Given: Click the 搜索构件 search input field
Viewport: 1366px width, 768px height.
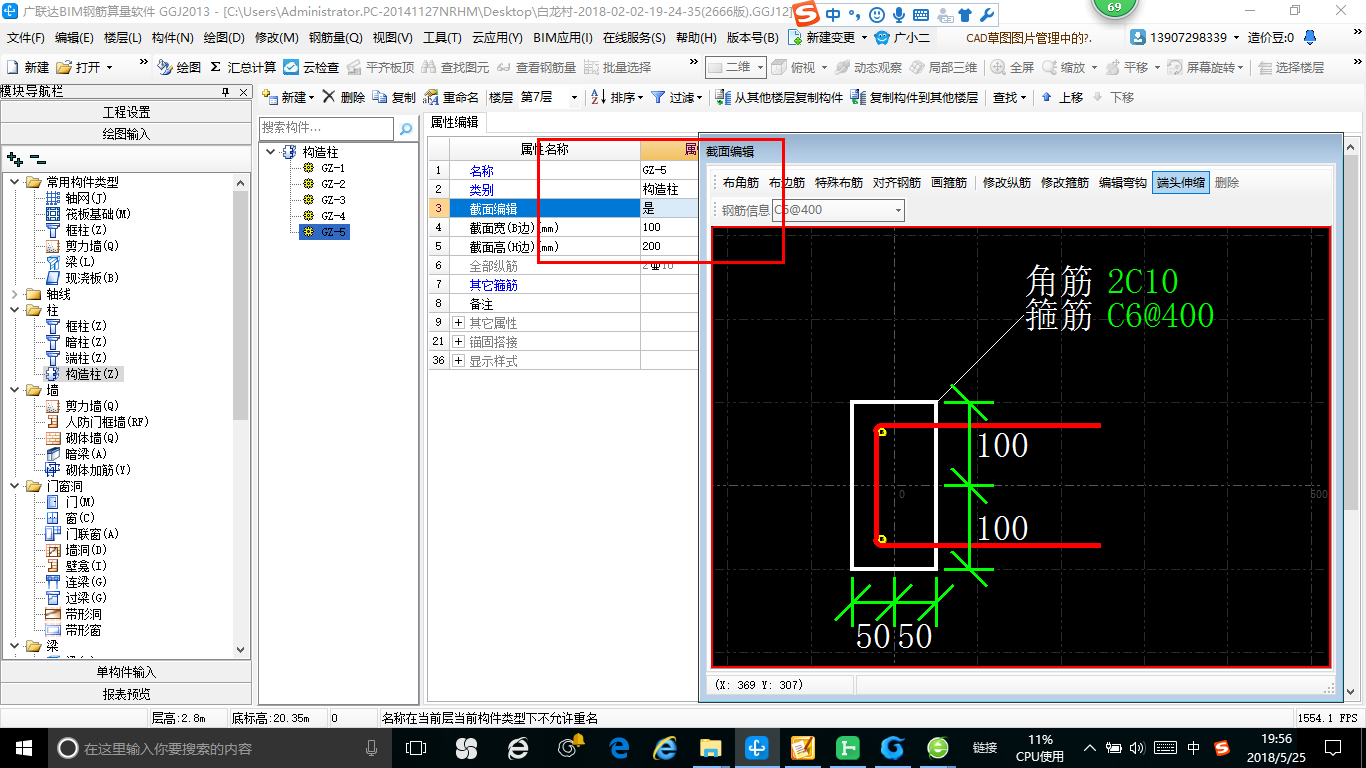Looking at the screenshot, I should point(327,128).
